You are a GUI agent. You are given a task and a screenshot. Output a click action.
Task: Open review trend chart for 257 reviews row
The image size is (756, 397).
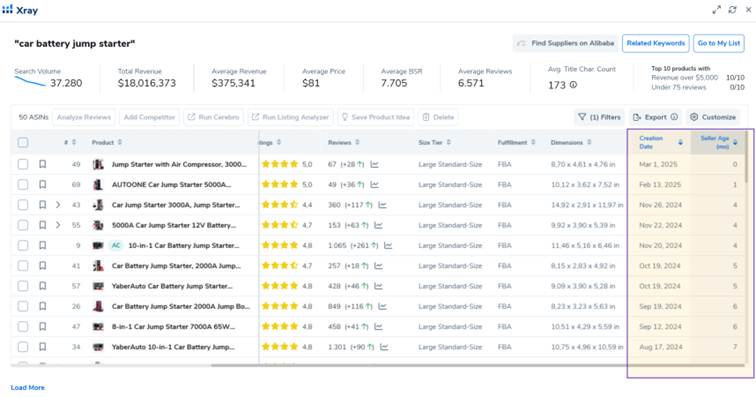(378, 266)
